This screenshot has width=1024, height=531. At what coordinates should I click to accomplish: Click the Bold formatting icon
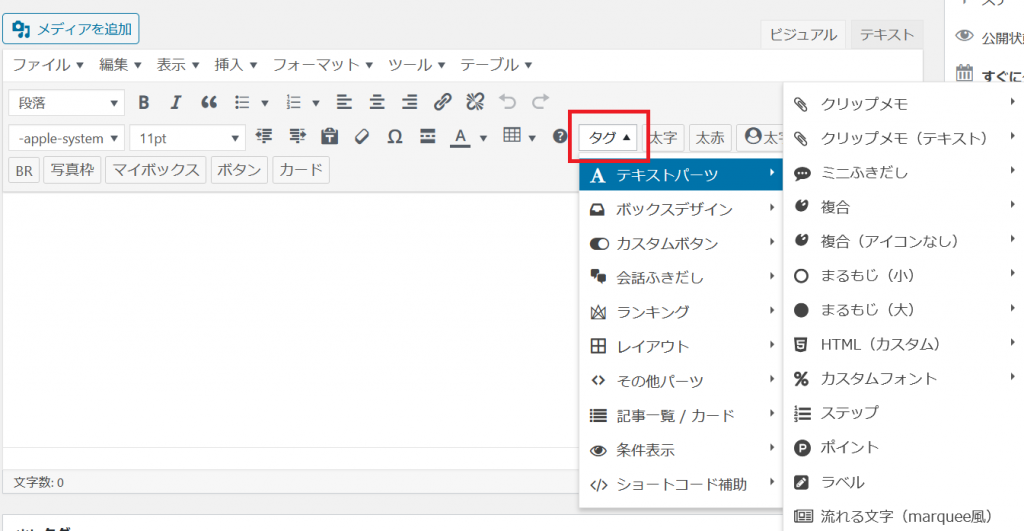coord(144,103)
